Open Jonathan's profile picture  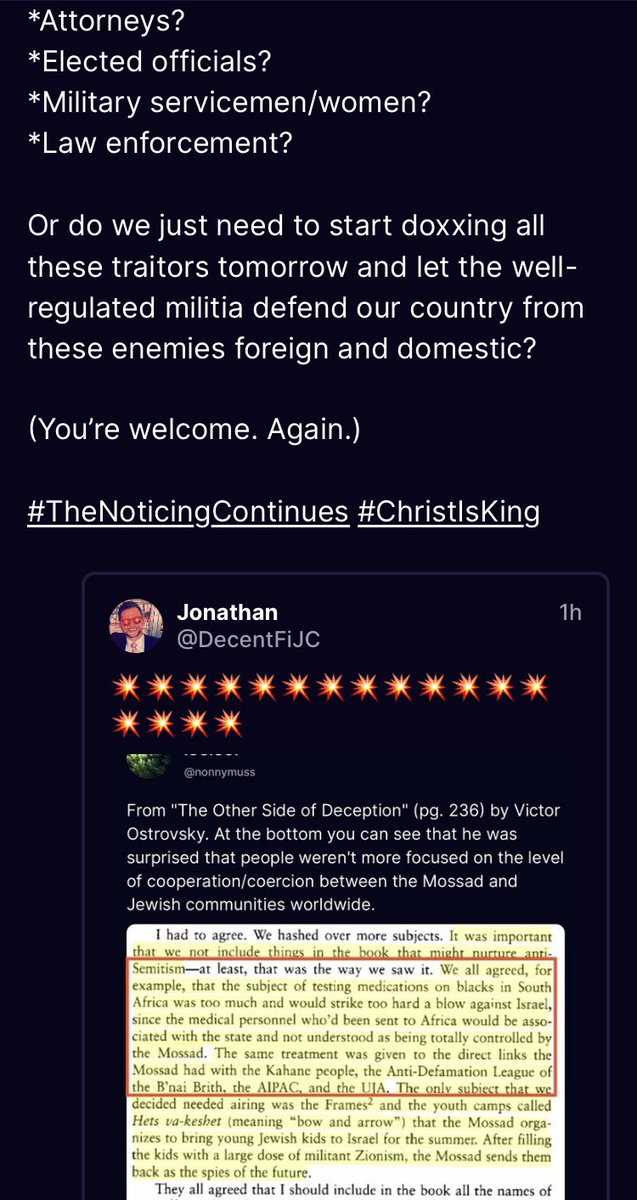coord(135,626)
